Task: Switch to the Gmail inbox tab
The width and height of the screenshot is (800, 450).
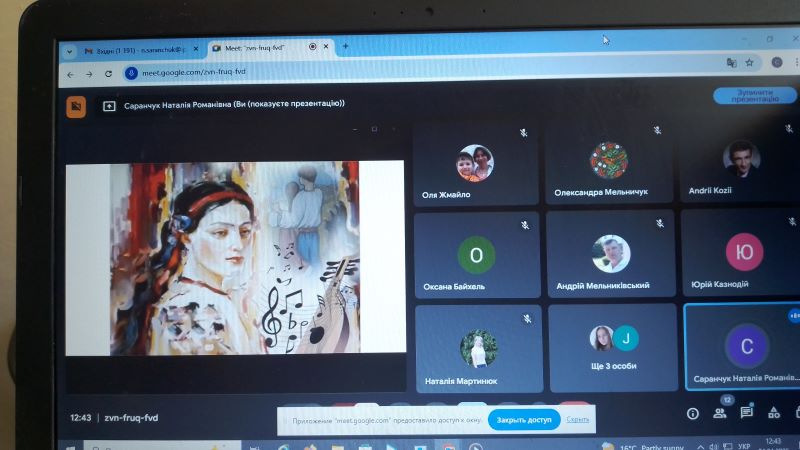Action: click(135, 51)
